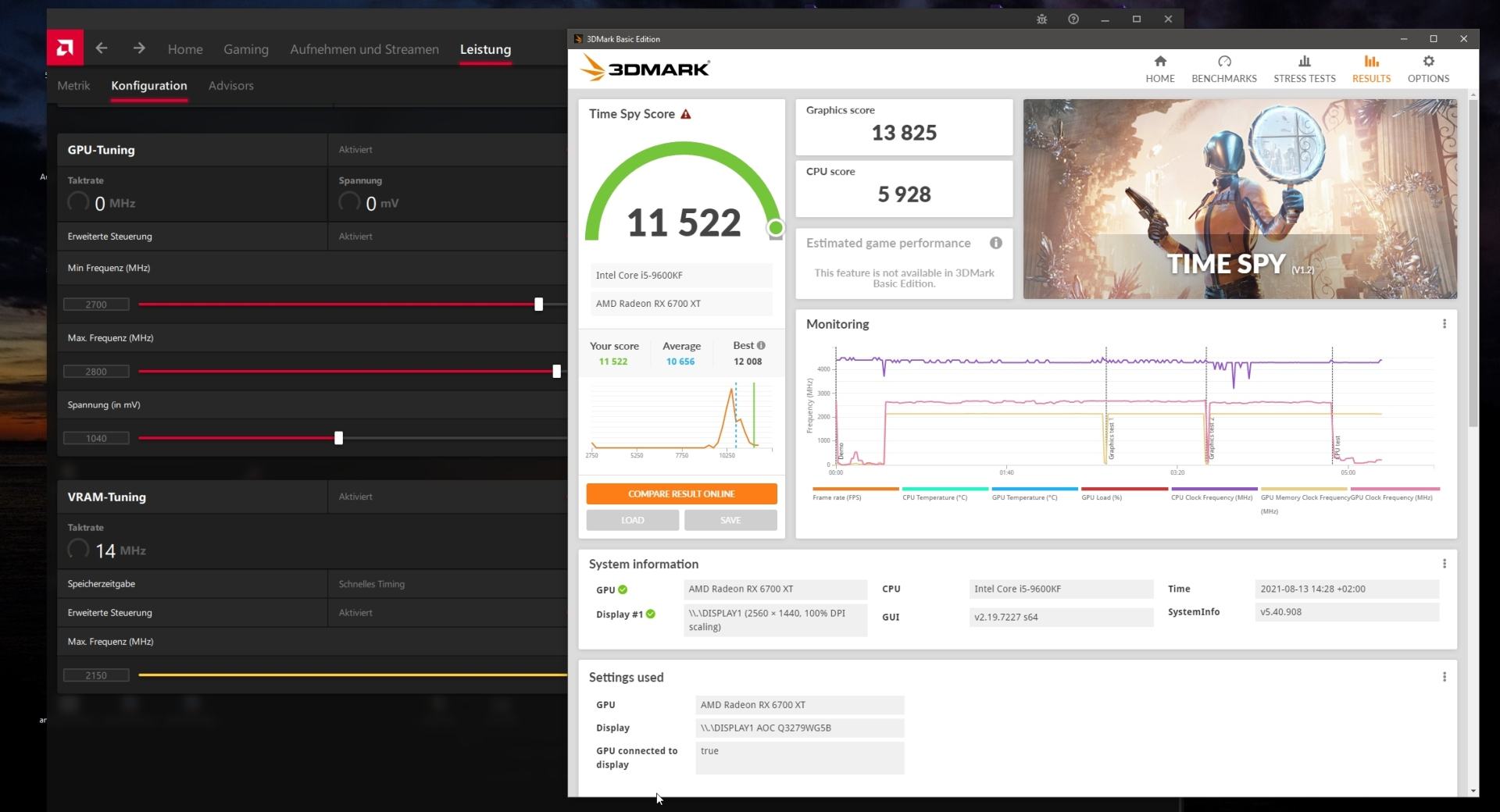Screen dimensions: 1500x812
Task: Select the Leistung tab
Action: tap(485, 49)
